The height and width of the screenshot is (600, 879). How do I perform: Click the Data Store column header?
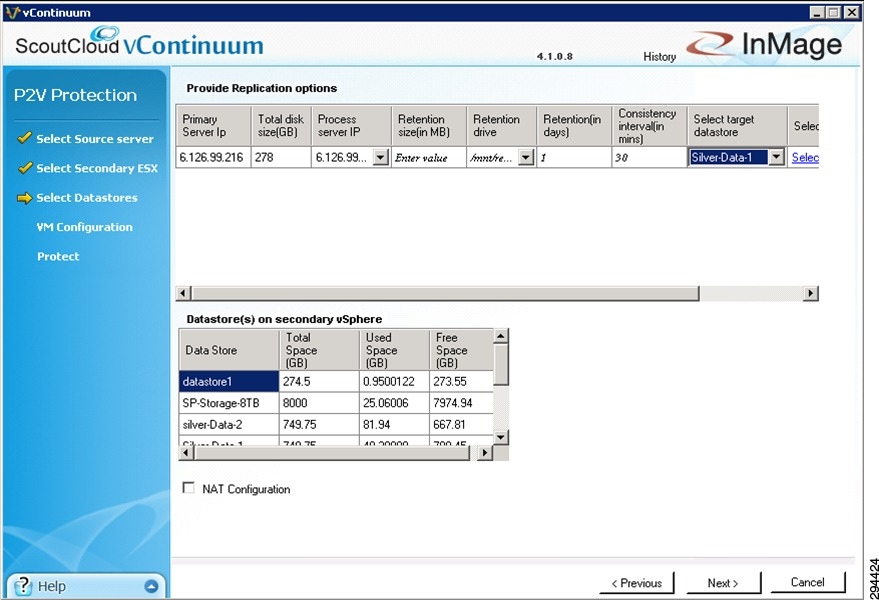(x=229, y=350)
